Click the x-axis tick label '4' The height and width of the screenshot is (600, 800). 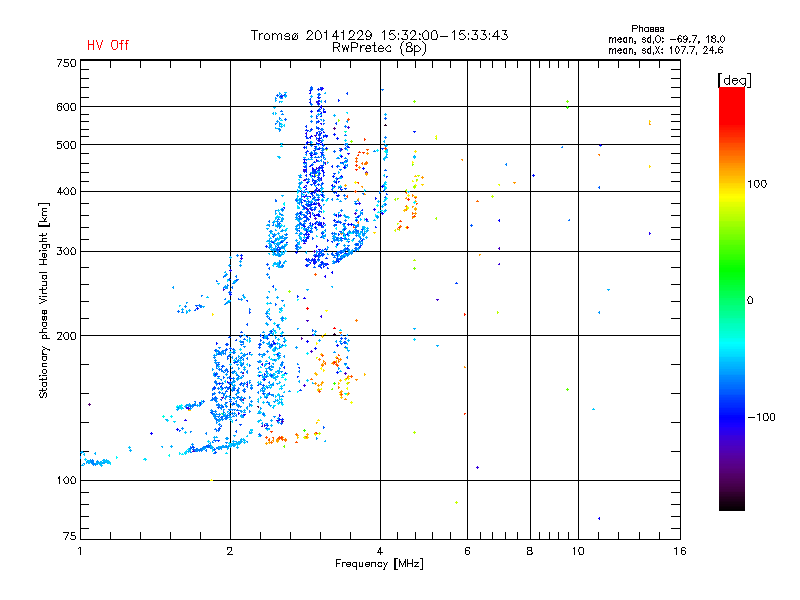click(380, 551)
